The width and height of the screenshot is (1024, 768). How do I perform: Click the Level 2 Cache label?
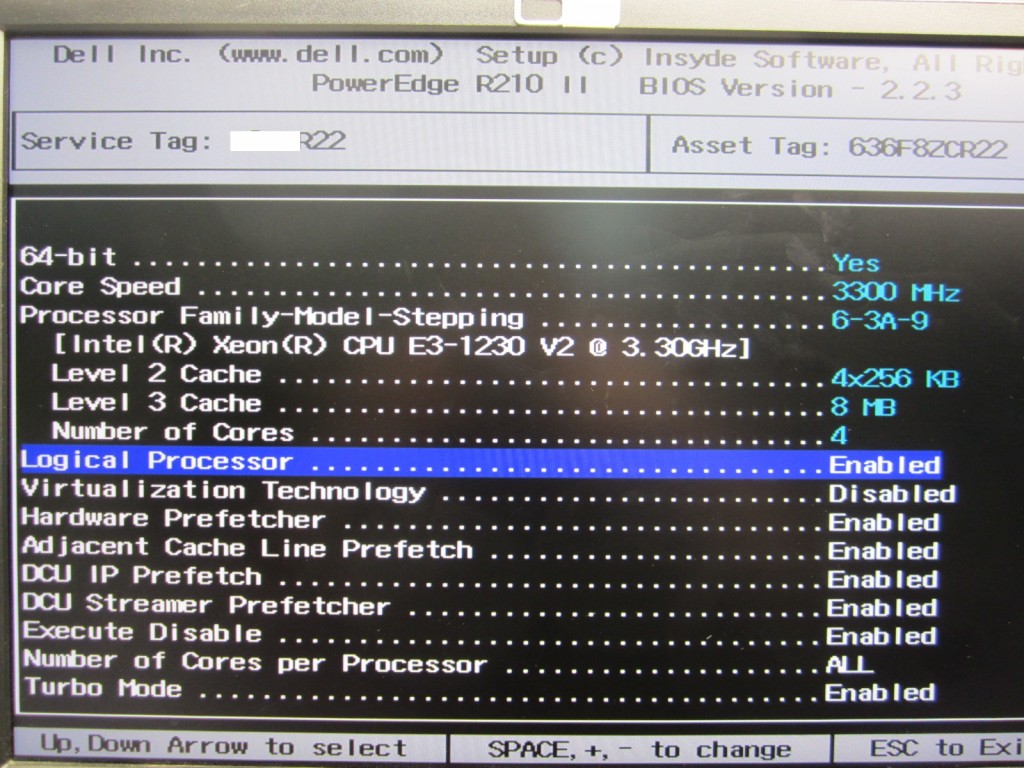pos(156,374)
